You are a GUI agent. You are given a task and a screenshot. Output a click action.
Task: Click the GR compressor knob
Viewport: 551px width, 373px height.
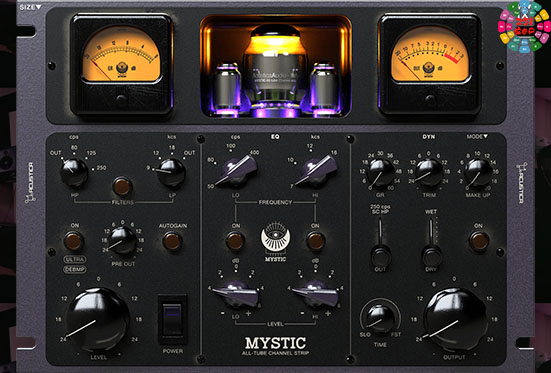pyautogui.click(x=381, y=172)
